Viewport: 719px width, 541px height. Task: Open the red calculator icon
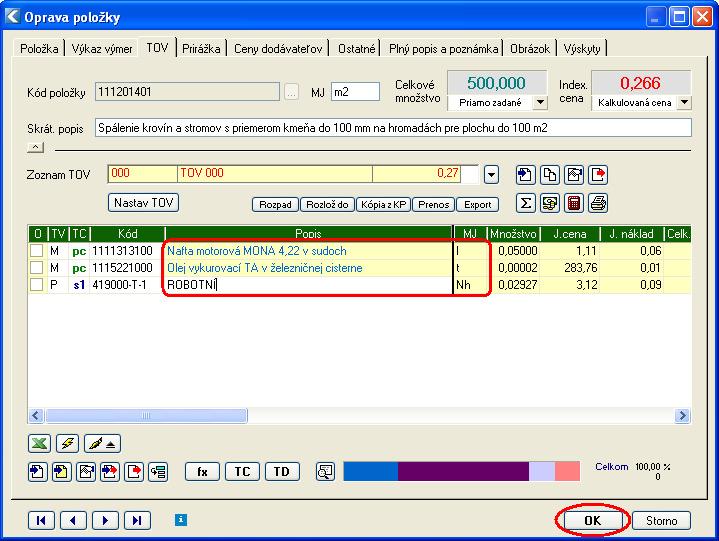[x=574, y=203]
